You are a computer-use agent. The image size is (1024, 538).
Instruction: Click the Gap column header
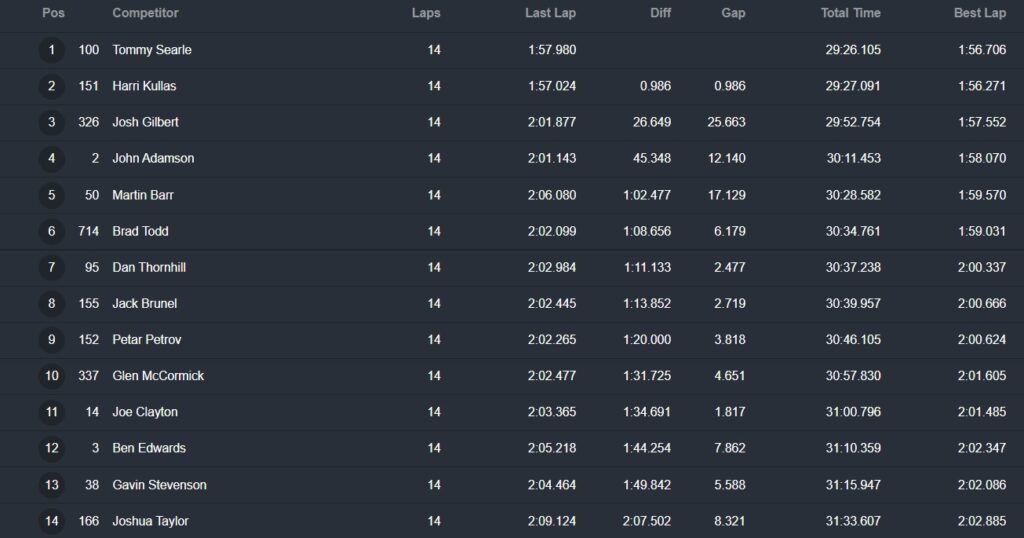coord(733,13)
